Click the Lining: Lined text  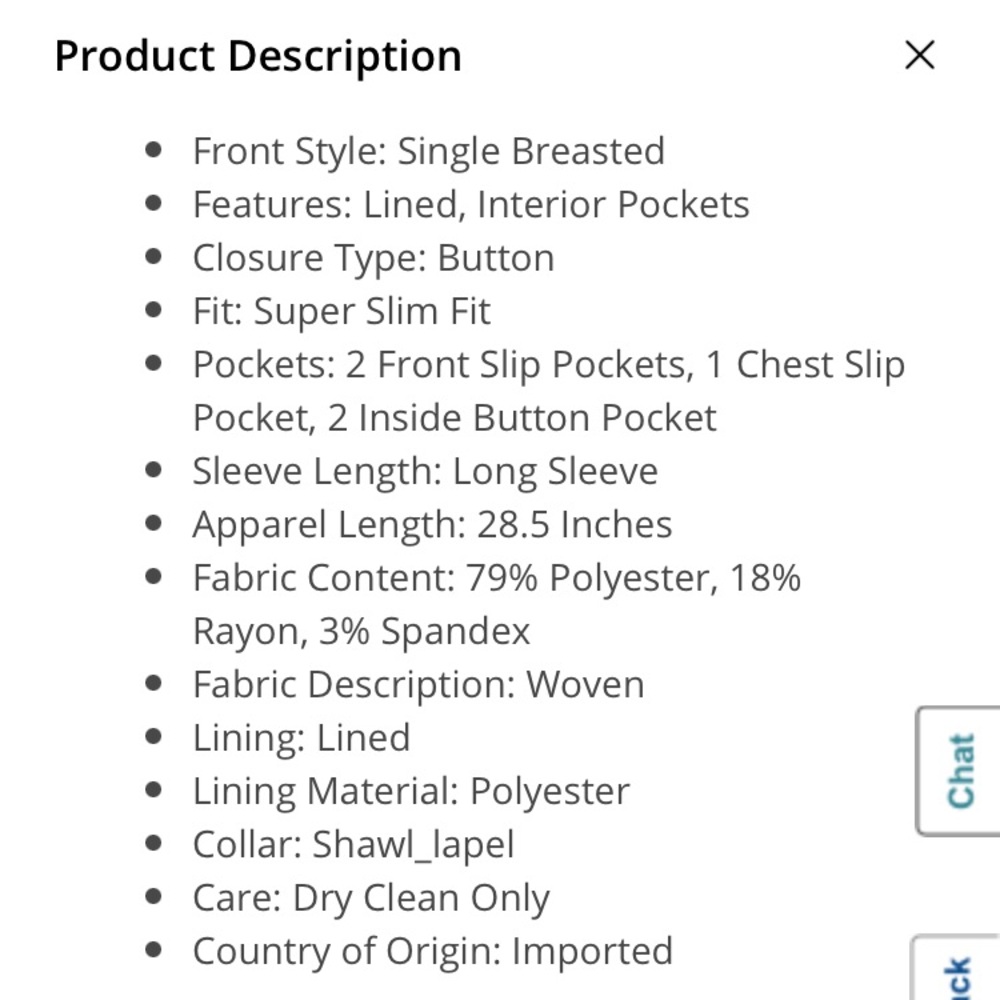[301, 738]
